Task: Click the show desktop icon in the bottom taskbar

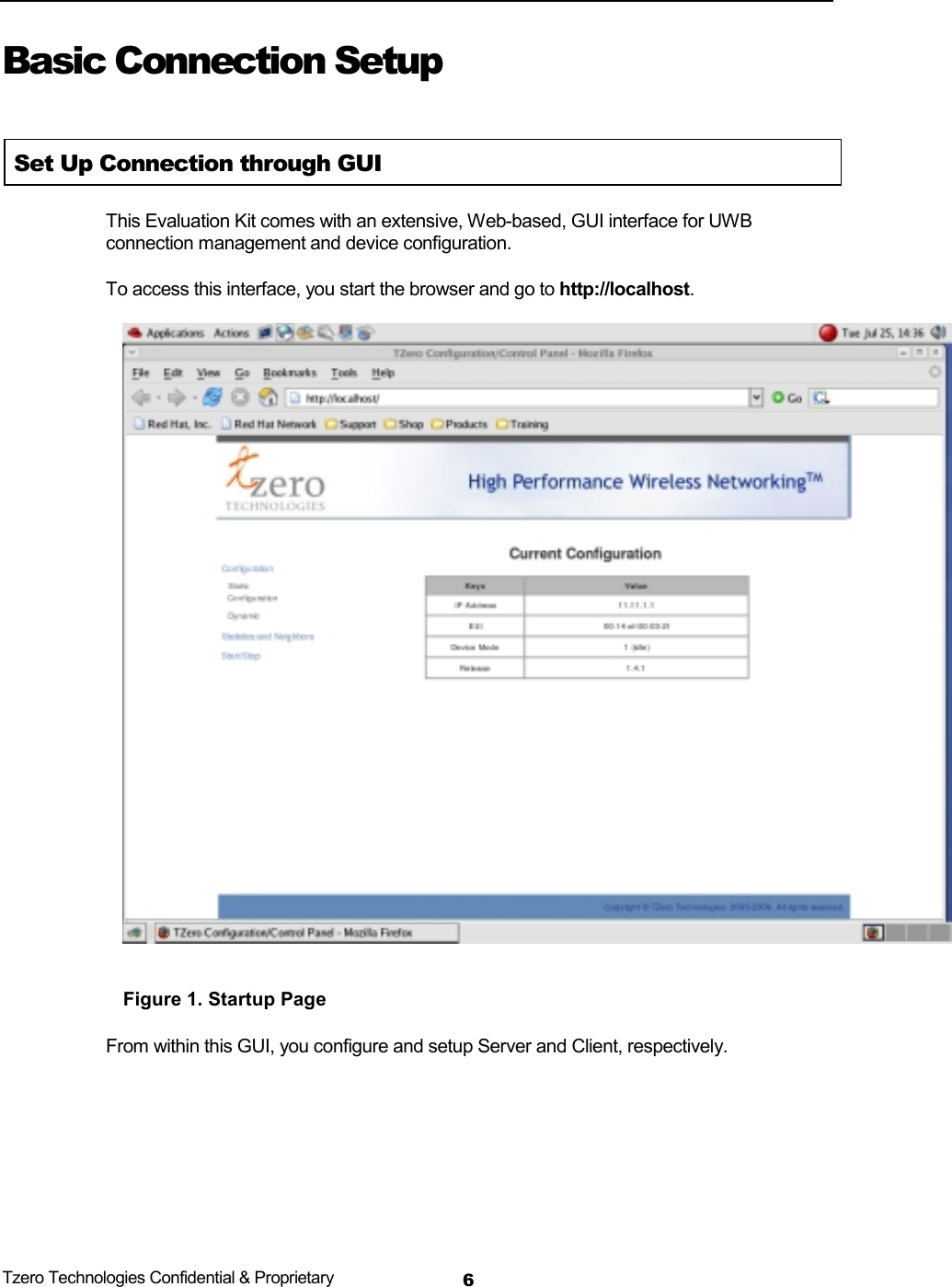Action: [136, 932]
